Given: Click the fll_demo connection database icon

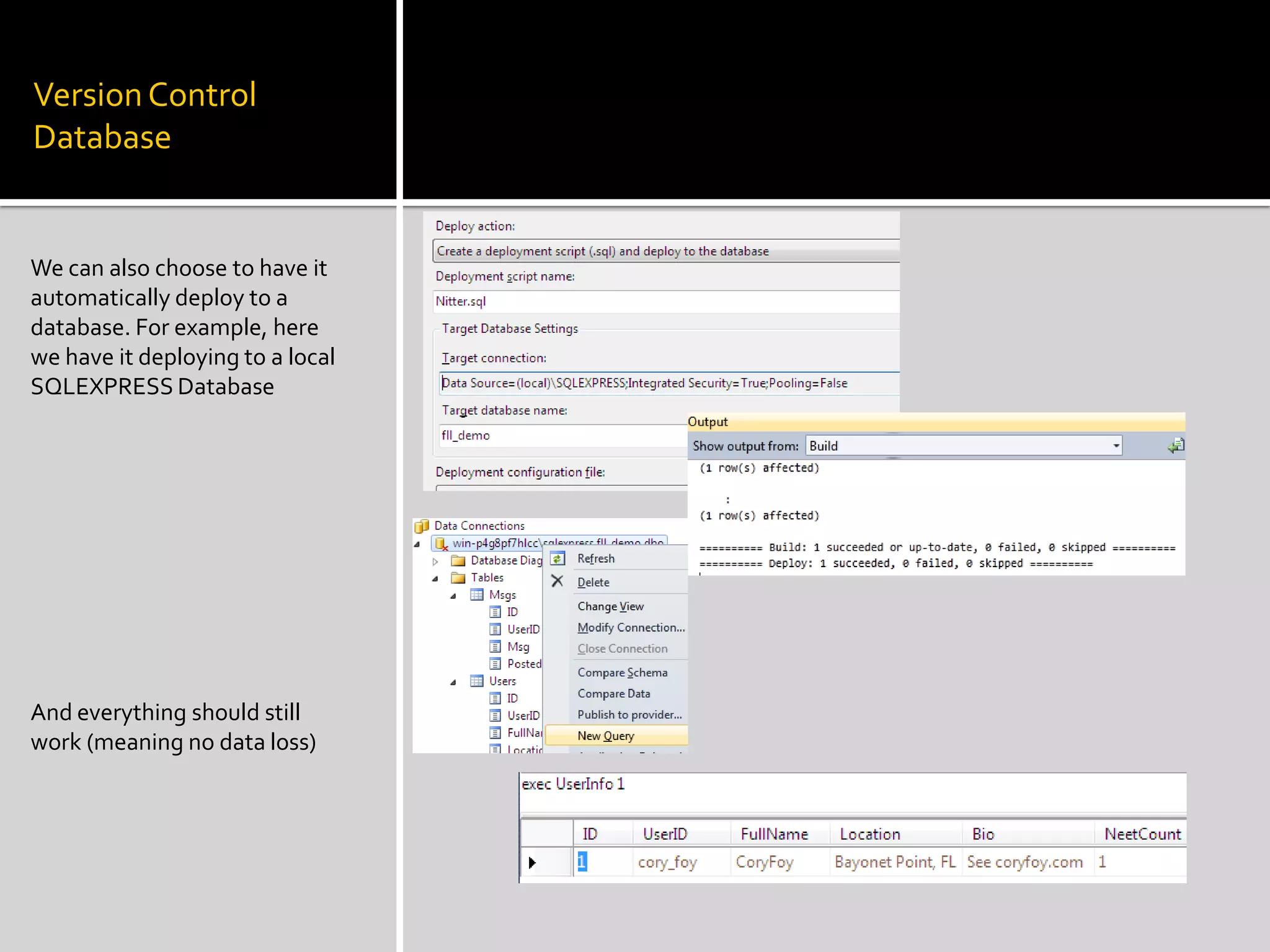Looking at the screenshot, I should pos(442,544).
